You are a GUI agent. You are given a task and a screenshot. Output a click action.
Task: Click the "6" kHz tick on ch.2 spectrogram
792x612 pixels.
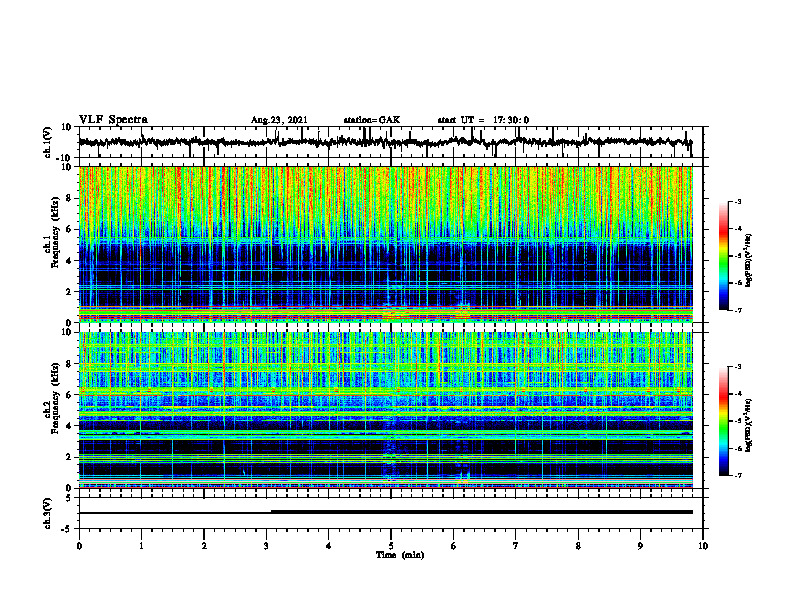(69, 395)
